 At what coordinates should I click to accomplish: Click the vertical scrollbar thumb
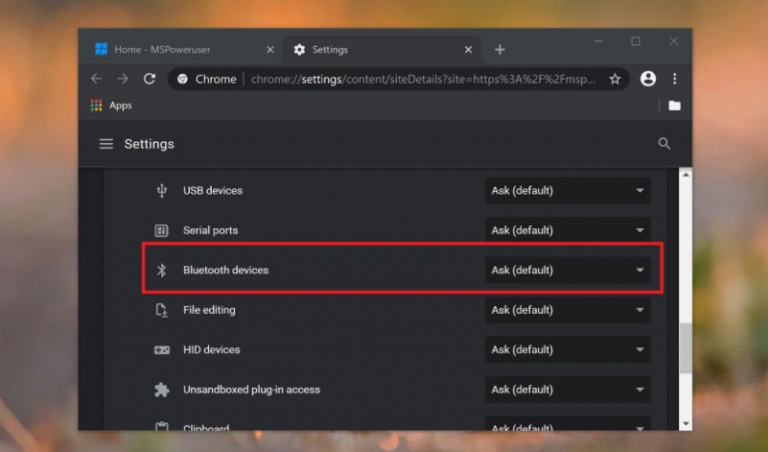[686, 348]
